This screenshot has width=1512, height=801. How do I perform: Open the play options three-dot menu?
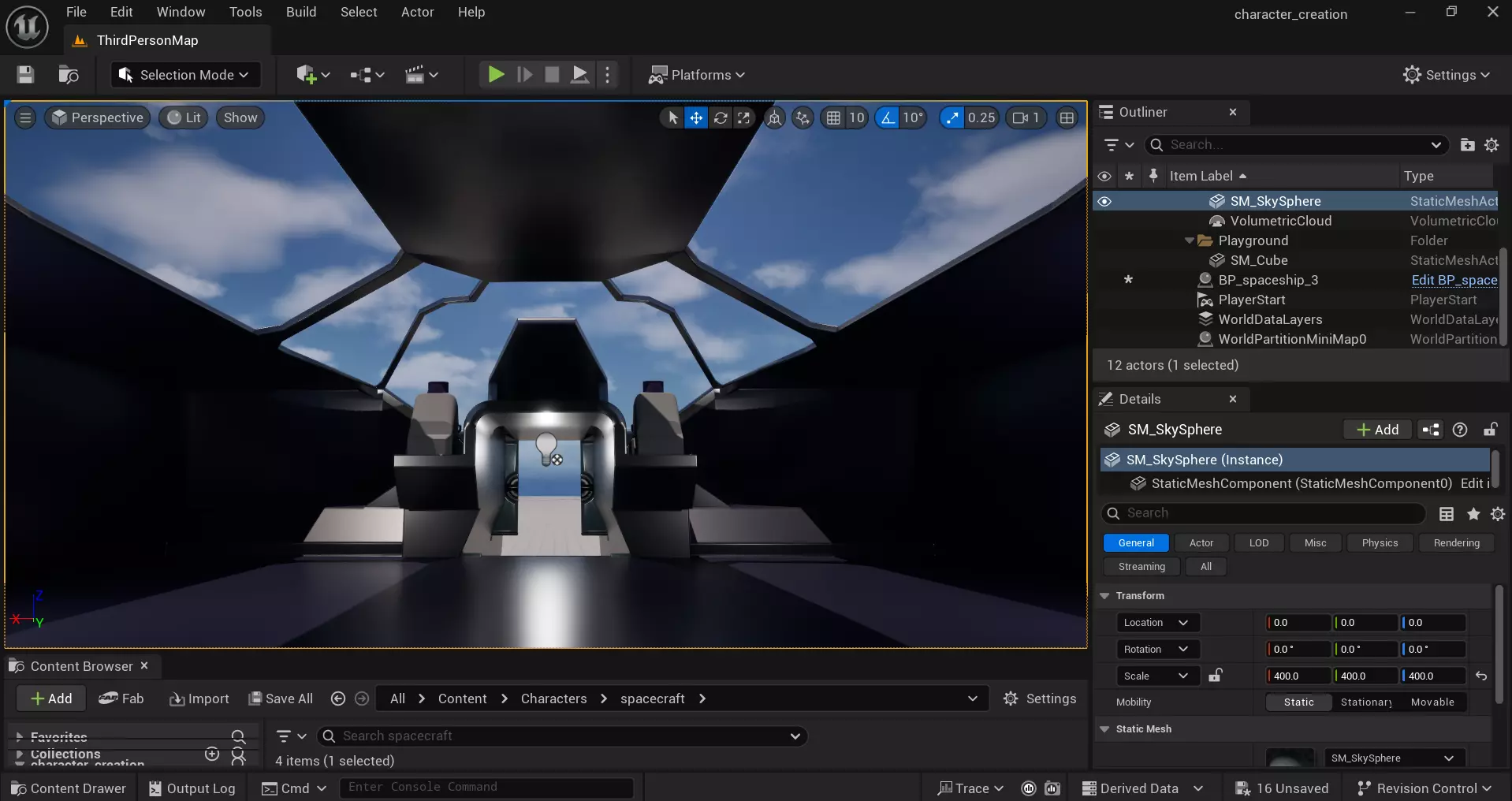click(x=607, y=75)
